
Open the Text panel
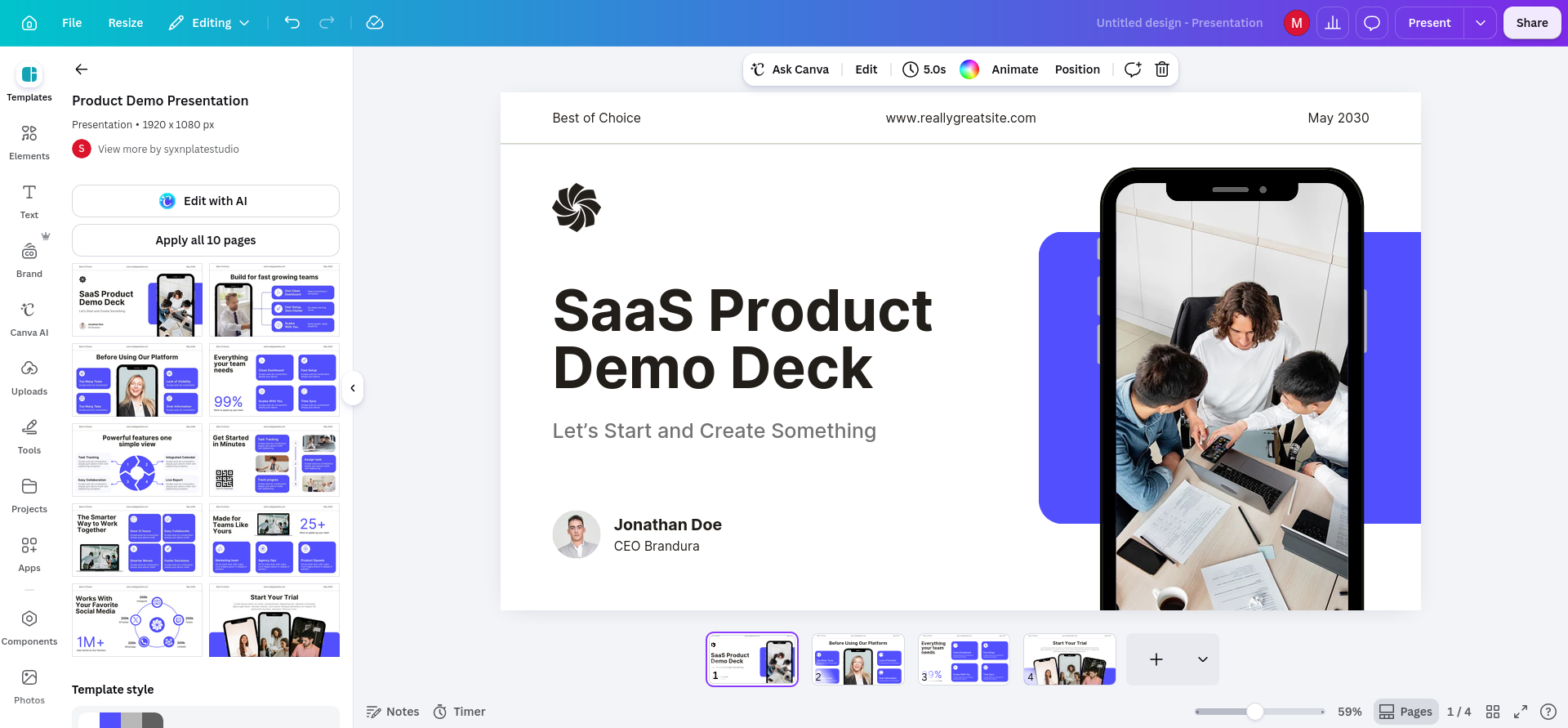tap(29, 201)
